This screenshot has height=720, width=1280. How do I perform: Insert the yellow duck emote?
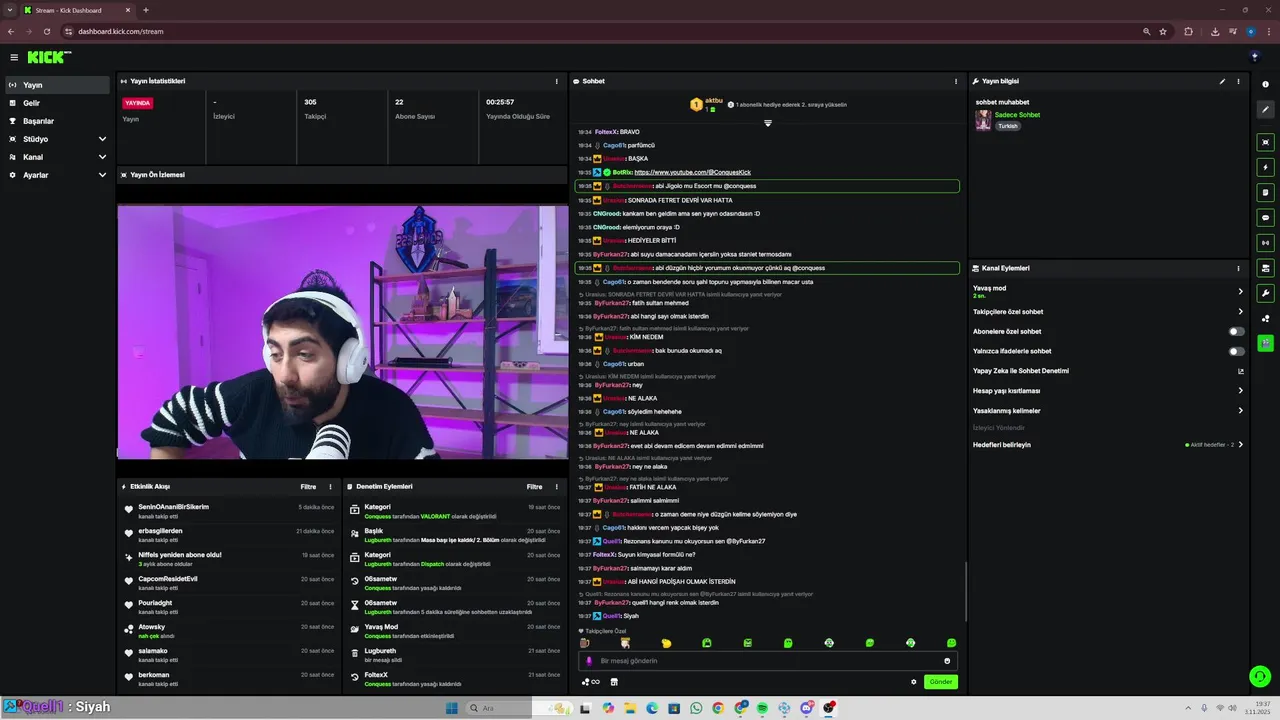coord(666,643)
